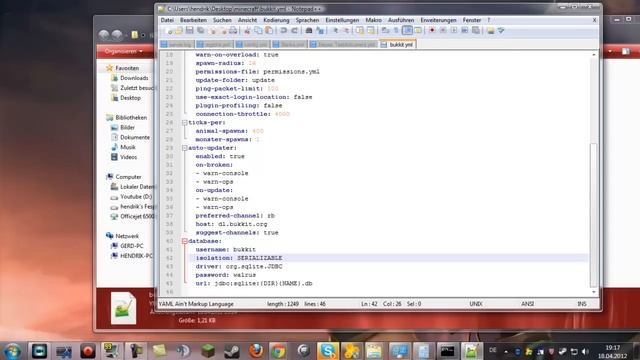Open the Organisieren dropdown in Explorer
Image resolution: width=640 pixels, height=360 pixels.
[124, 51]
